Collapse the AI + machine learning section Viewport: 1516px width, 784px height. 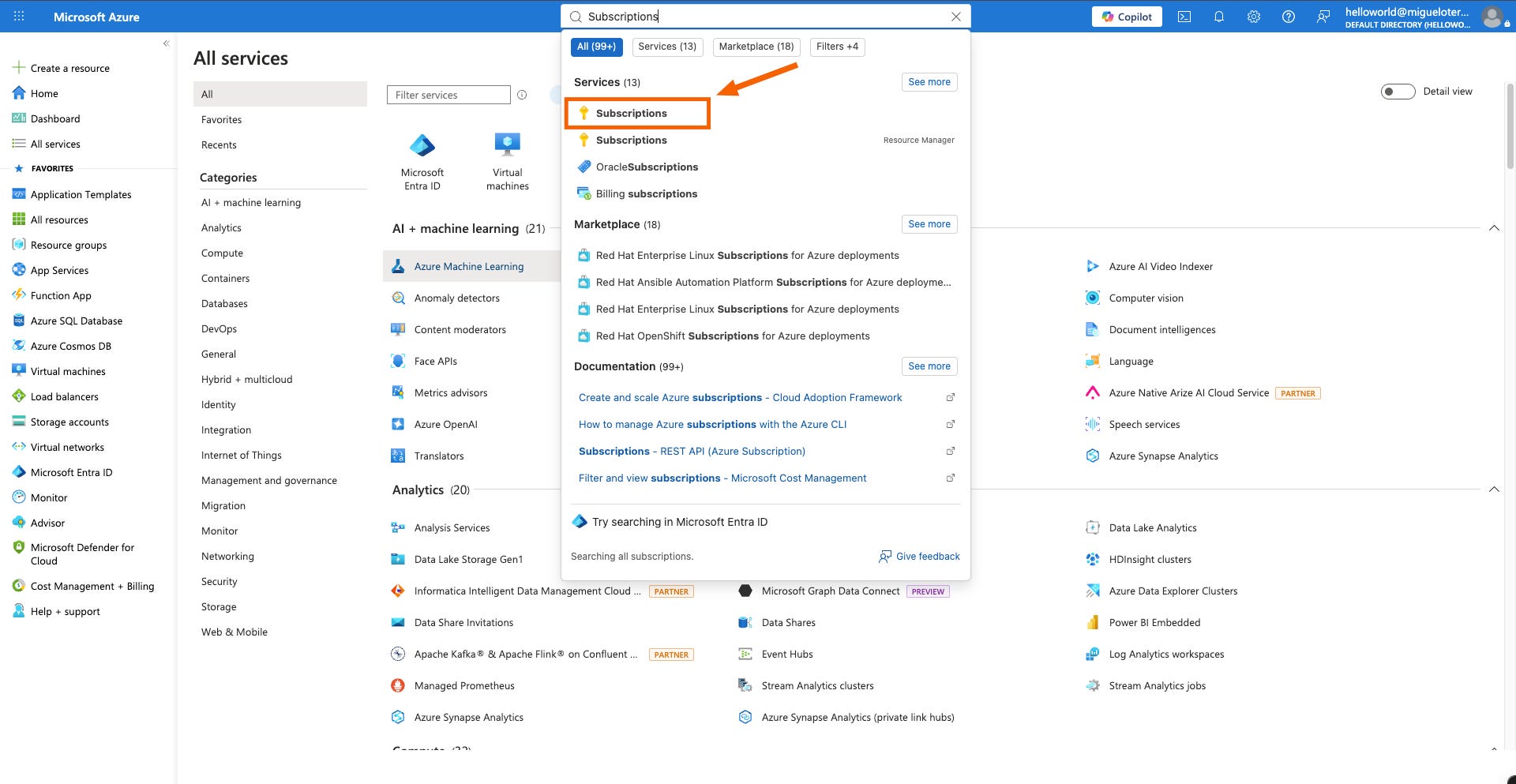[x=1494, y=228]
